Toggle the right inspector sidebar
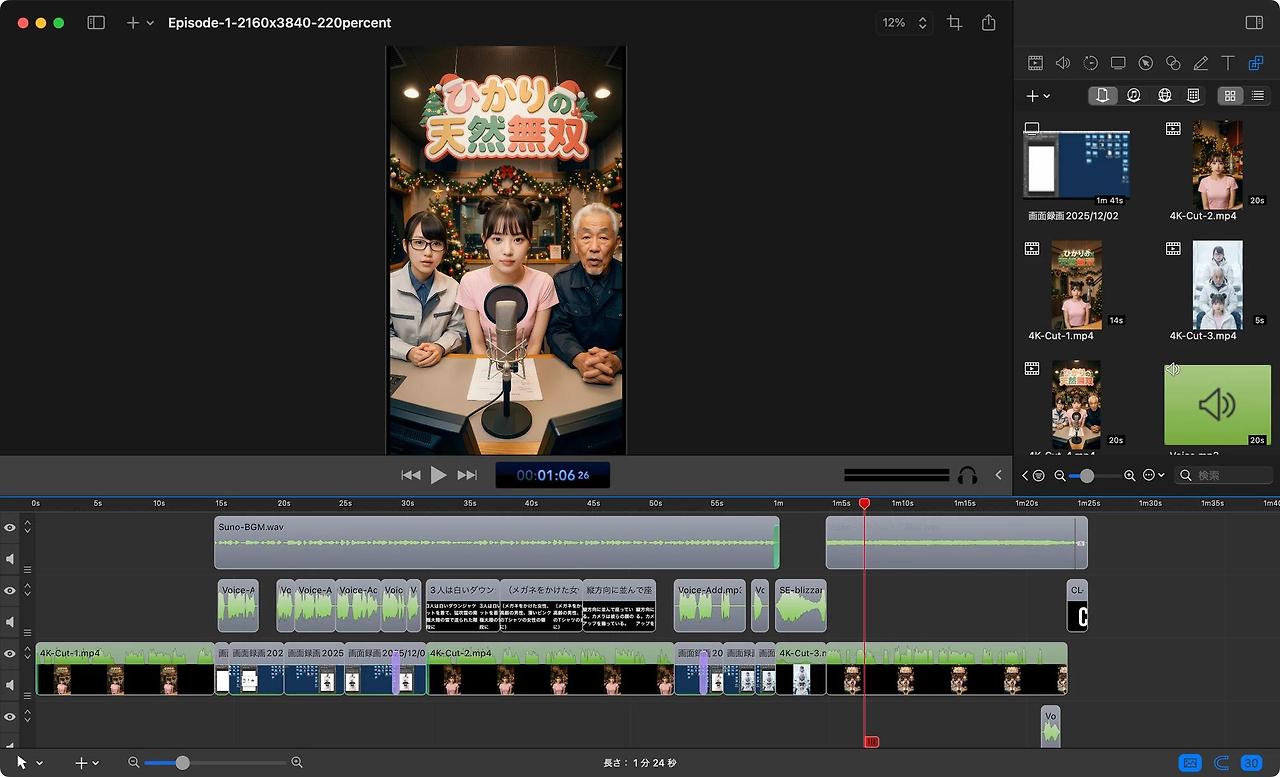 1254,22
